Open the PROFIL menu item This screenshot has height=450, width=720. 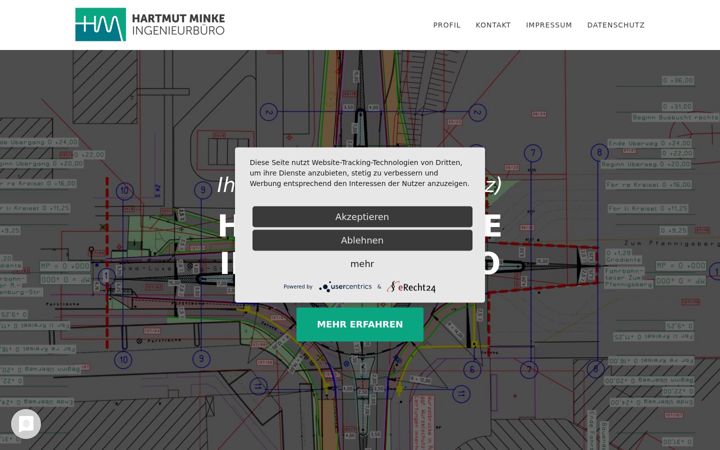tap(447, 25)
